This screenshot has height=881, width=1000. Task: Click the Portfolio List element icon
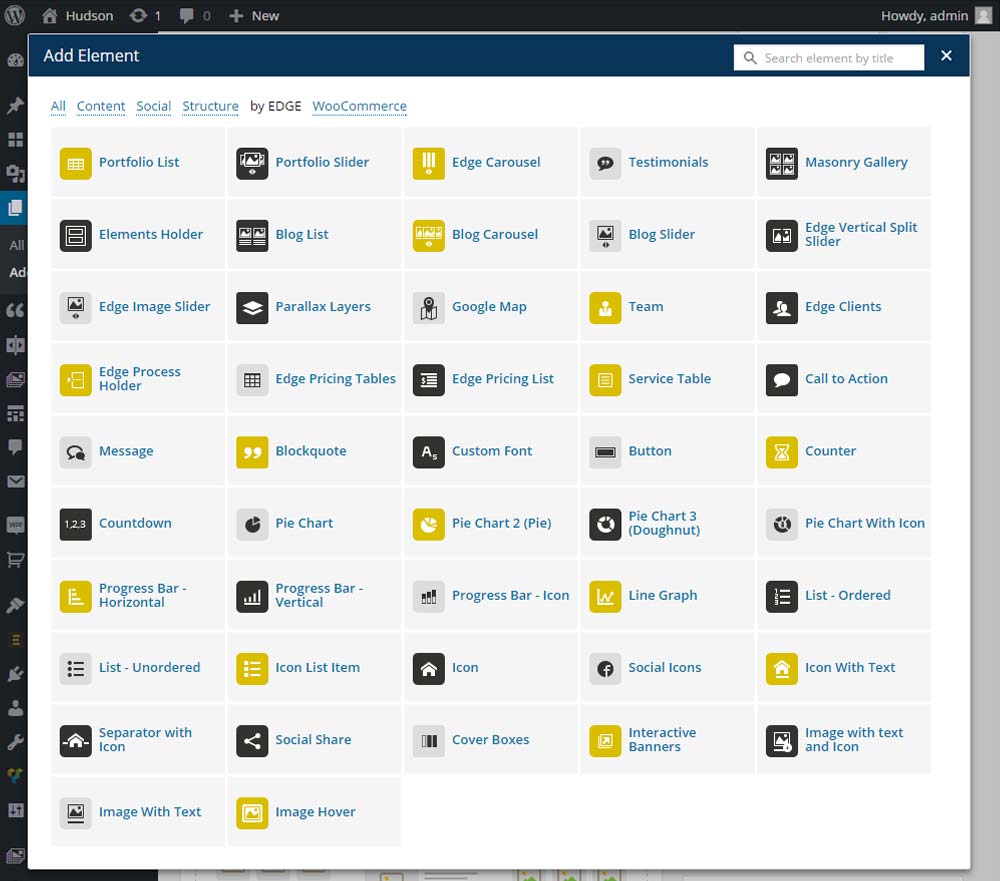[x=75, y=163]
